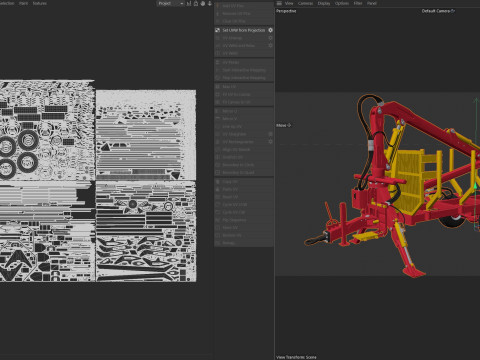Click the down-arrow icon in UV editor toolbar
Viewport: 480px width, 360px height.
[x=210, y=3]
